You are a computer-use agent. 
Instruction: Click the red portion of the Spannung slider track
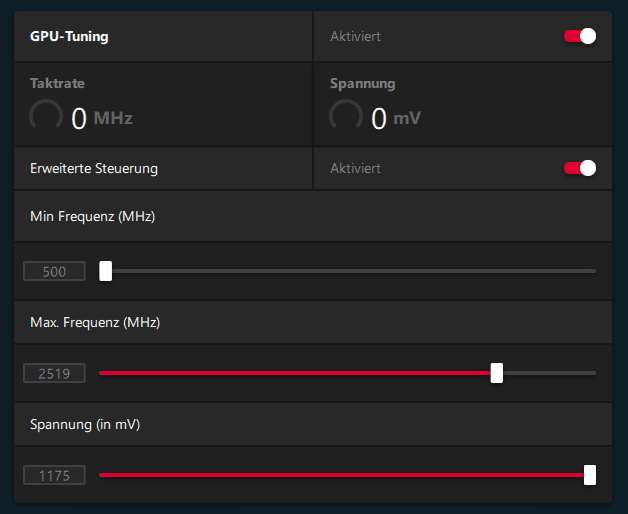[341, 476]
